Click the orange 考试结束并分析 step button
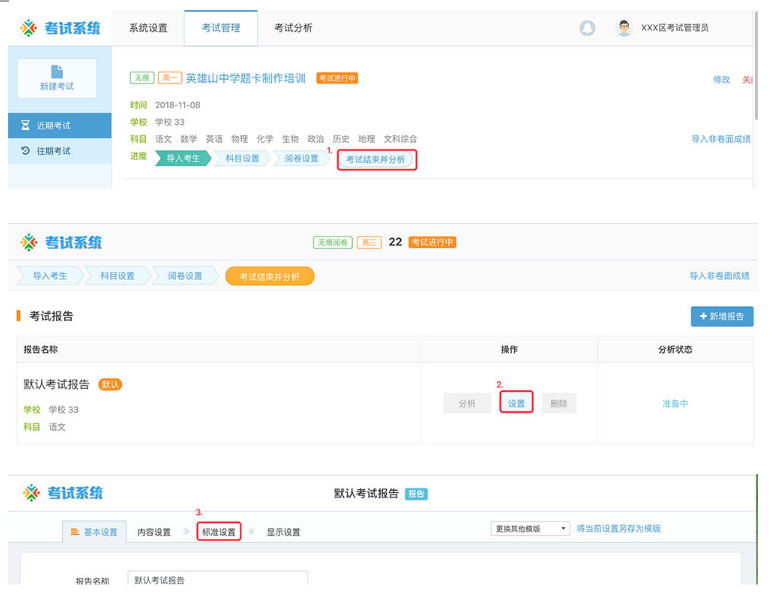The width and height of the screenshot is (772, 592). click(x=269, y=276)
